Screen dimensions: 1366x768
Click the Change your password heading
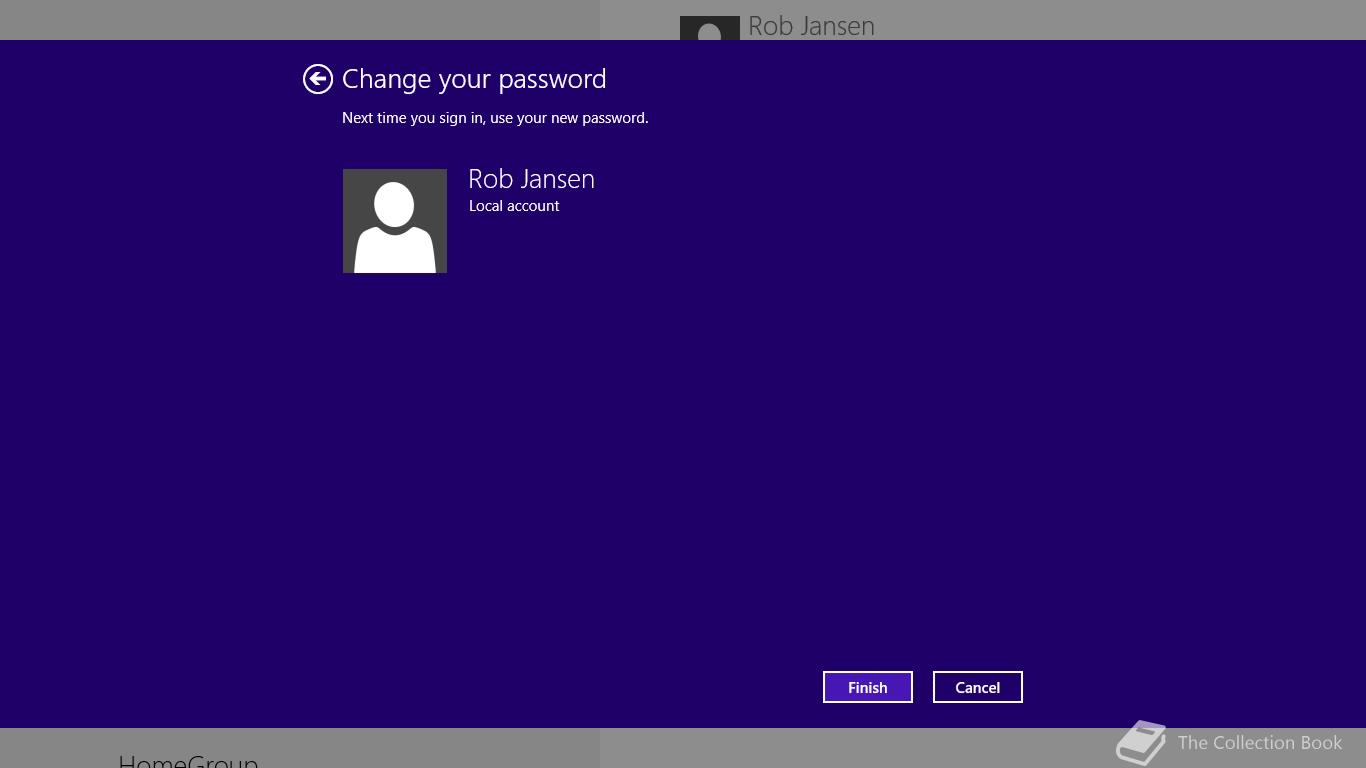tap(474, 79)
